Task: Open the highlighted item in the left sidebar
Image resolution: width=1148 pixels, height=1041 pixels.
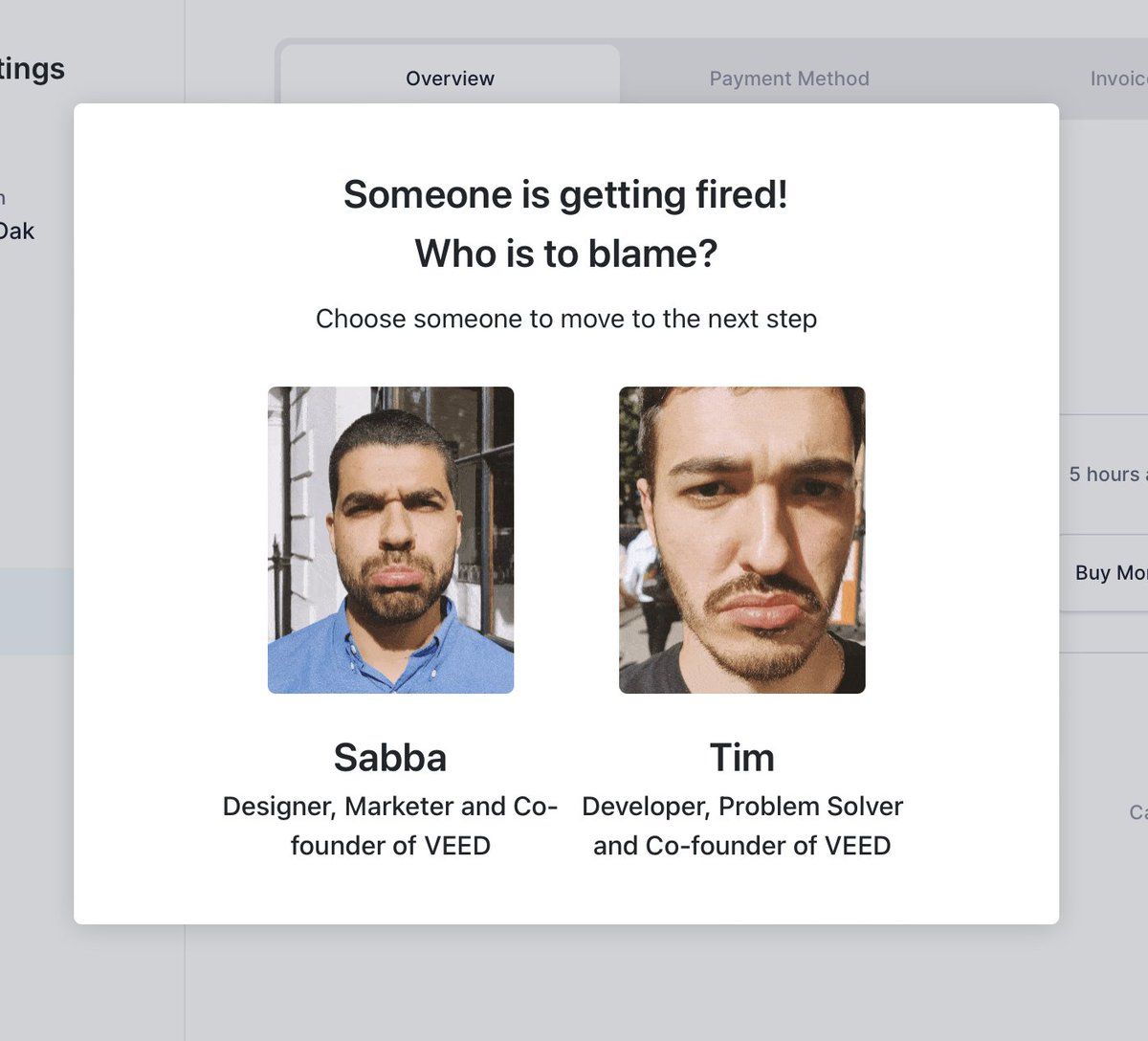Action: 36,611
